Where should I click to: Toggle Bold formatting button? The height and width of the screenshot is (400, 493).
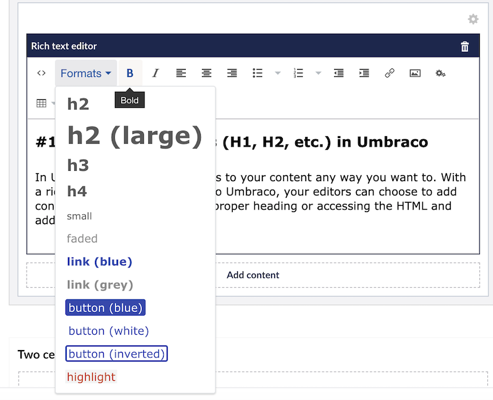[130, 73]
